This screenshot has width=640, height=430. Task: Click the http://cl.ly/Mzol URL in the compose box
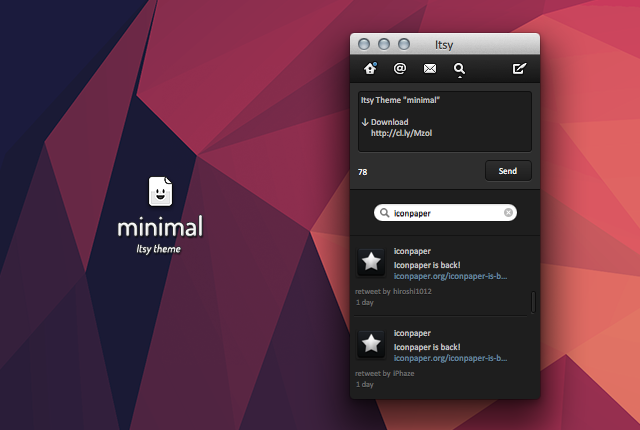click(401, 133)
